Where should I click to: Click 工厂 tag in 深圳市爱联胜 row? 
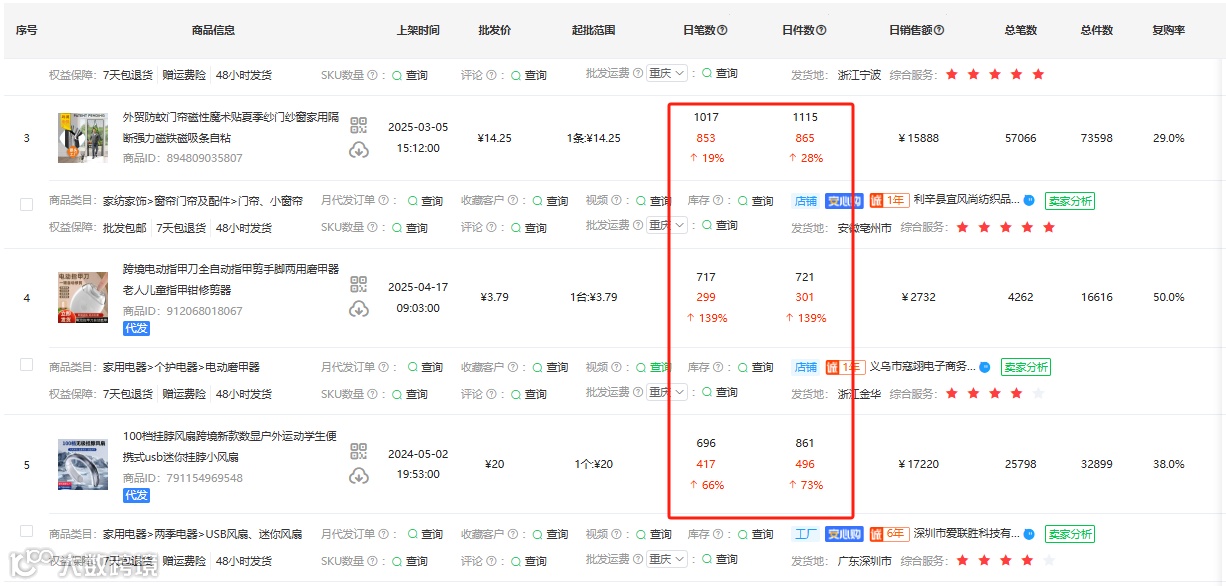[x=806, y=534]
